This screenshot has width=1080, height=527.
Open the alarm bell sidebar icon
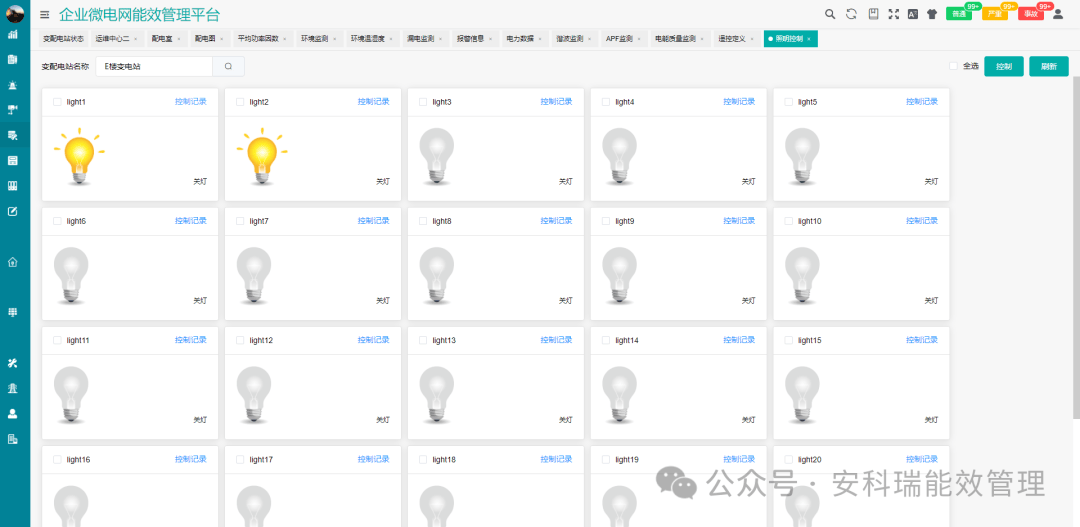click(12, 85)
